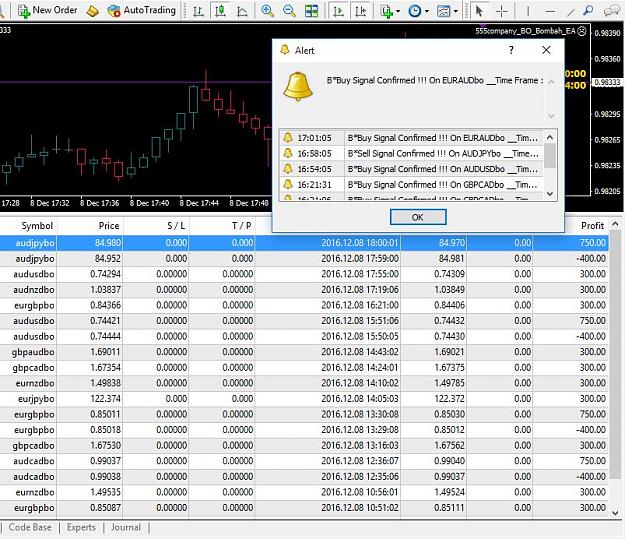The height and width of the screenshot is (539, 625).
Task: Expand the indicators list dropdown arrow
Action: 398,11
